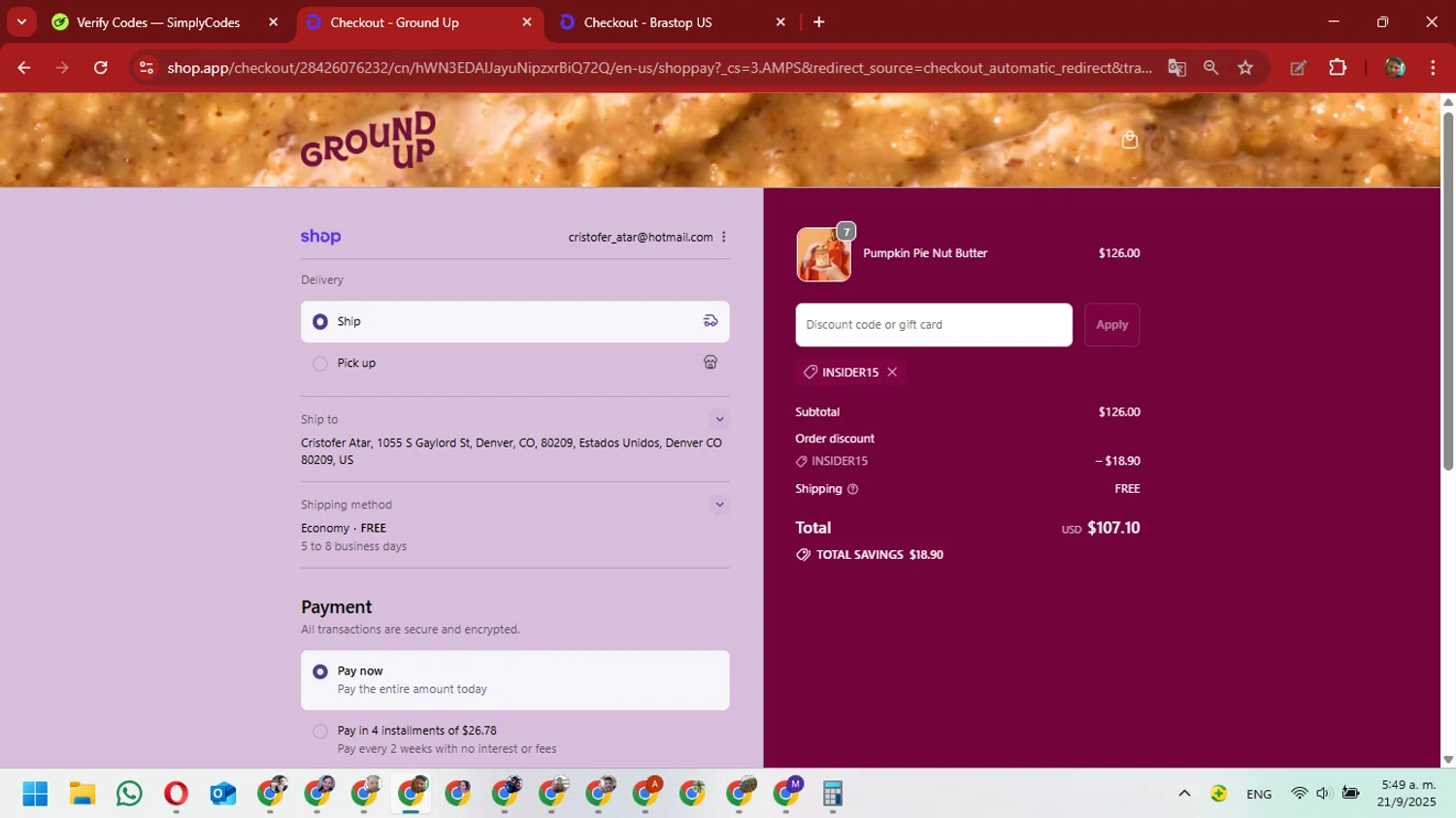
Task: Open WhatsApp from taskbar
Action: pyautogui.click(x=129, y=794)
